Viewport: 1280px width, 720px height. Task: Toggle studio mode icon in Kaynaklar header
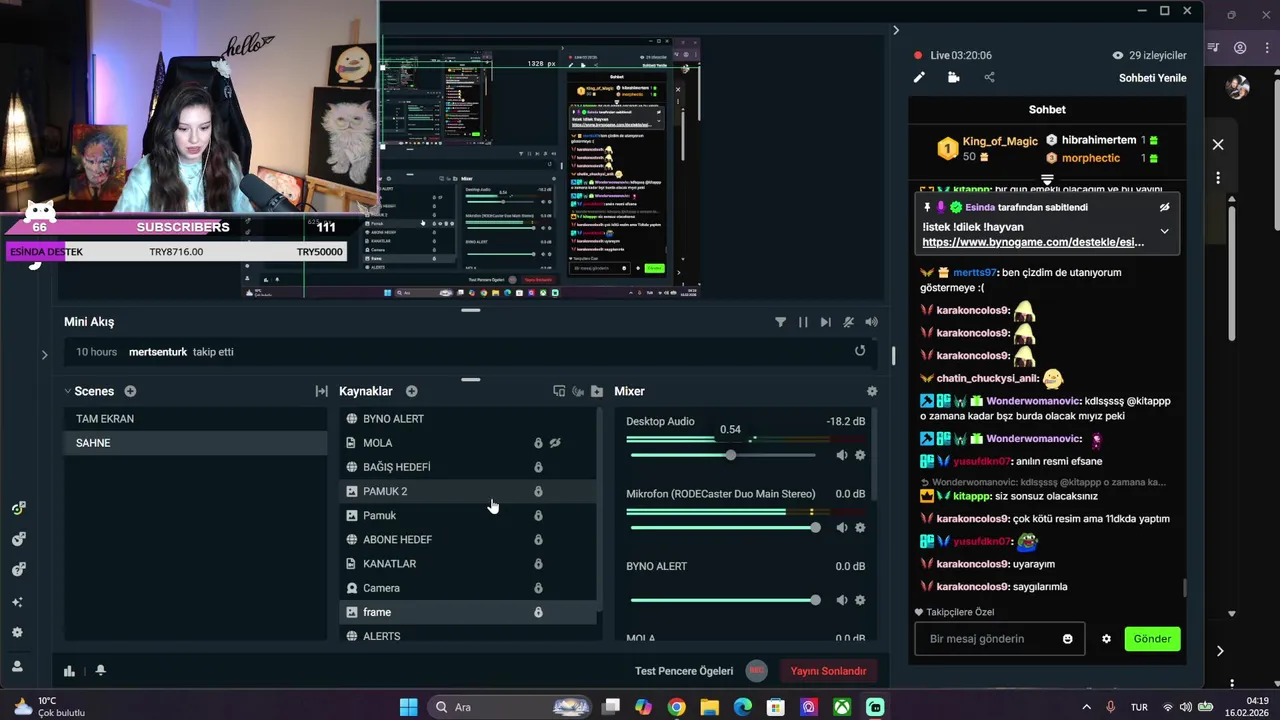point(559,391)
